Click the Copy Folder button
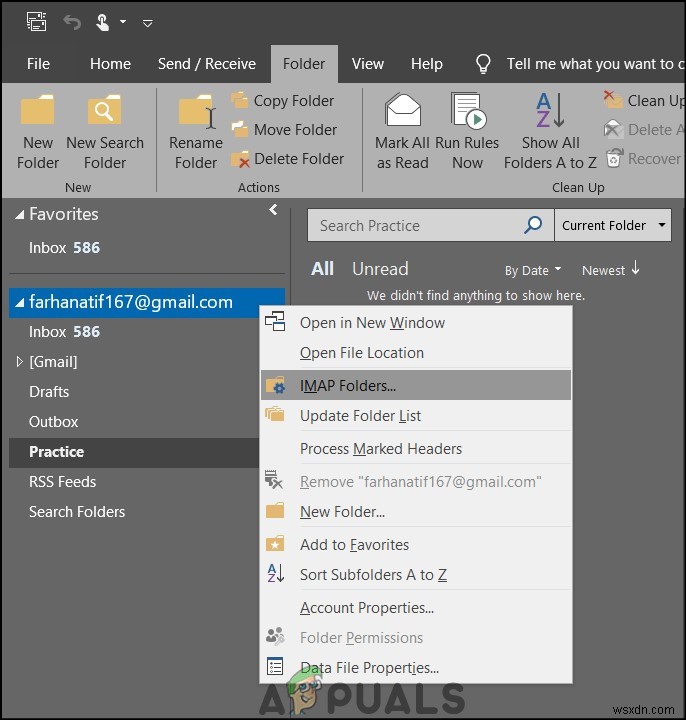Viewport: 686px width, 720px height. (283, 101)
